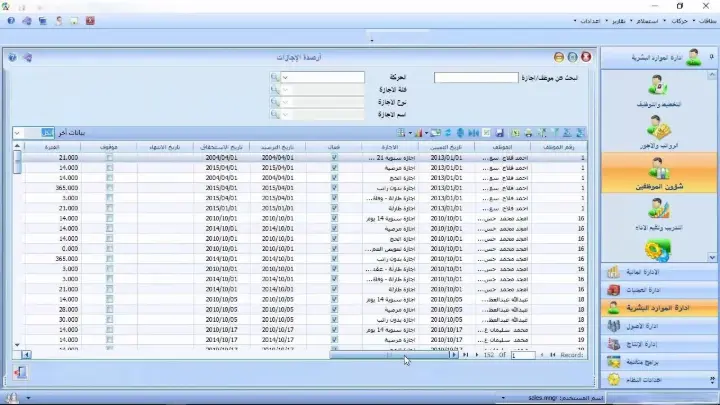Open the اعدادات menu

tap(590, 21)
